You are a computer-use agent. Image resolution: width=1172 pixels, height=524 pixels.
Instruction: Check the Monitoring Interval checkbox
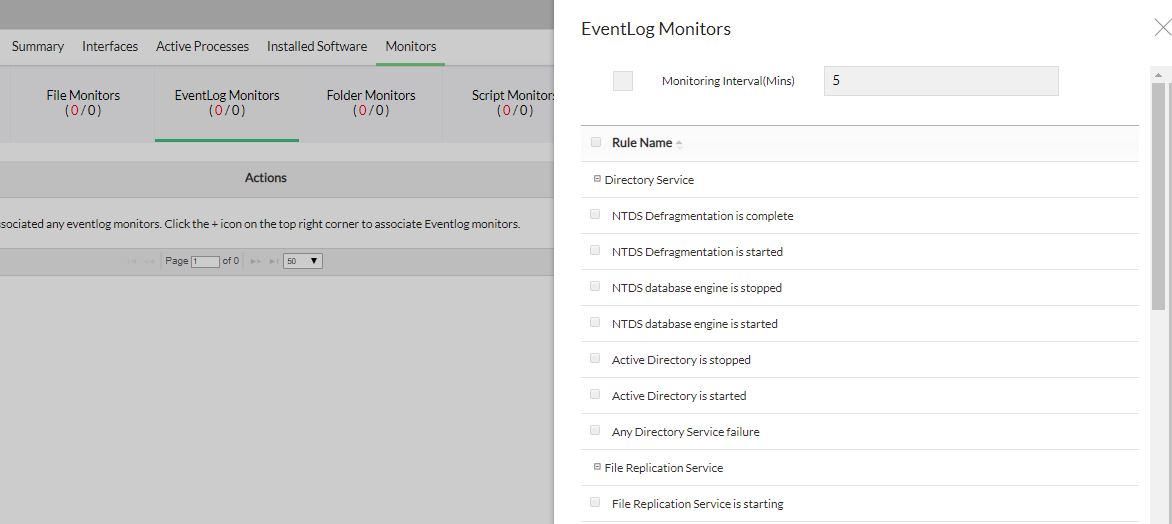(623, 81)
